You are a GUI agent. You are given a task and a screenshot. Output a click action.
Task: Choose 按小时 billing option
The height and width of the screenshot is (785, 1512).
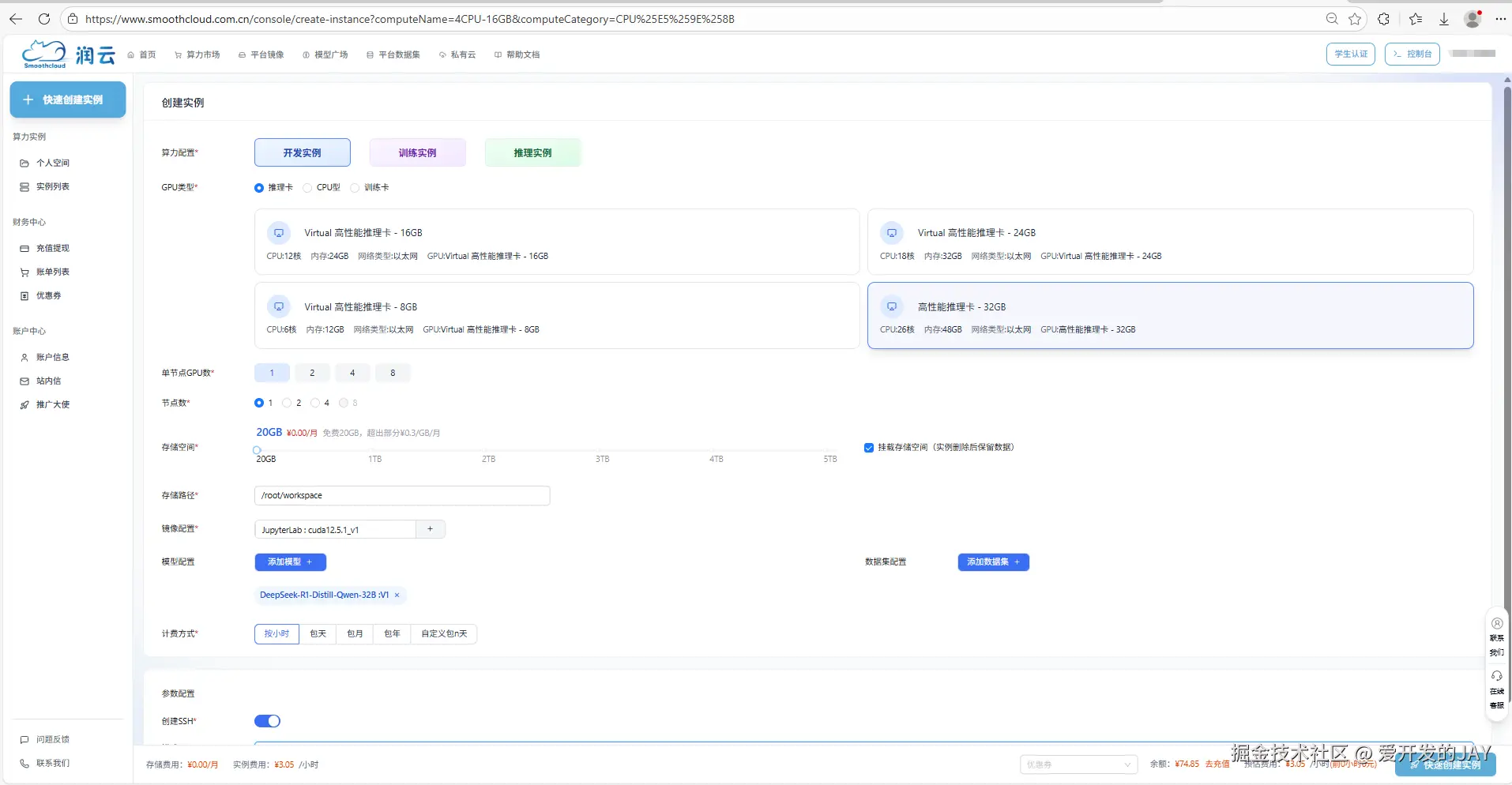pos(276,634)
